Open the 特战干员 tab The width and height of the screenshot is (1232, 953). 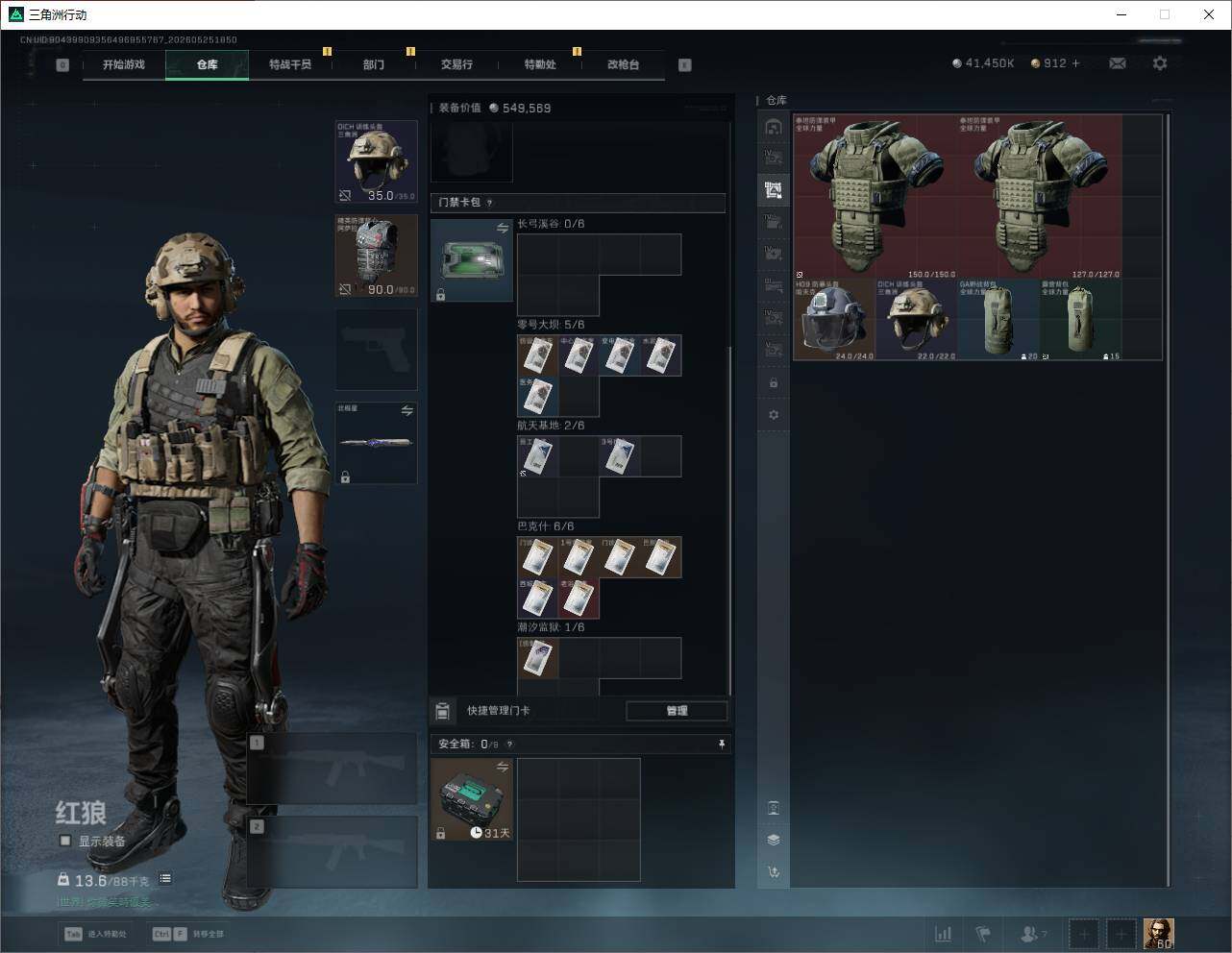point(290,64)
